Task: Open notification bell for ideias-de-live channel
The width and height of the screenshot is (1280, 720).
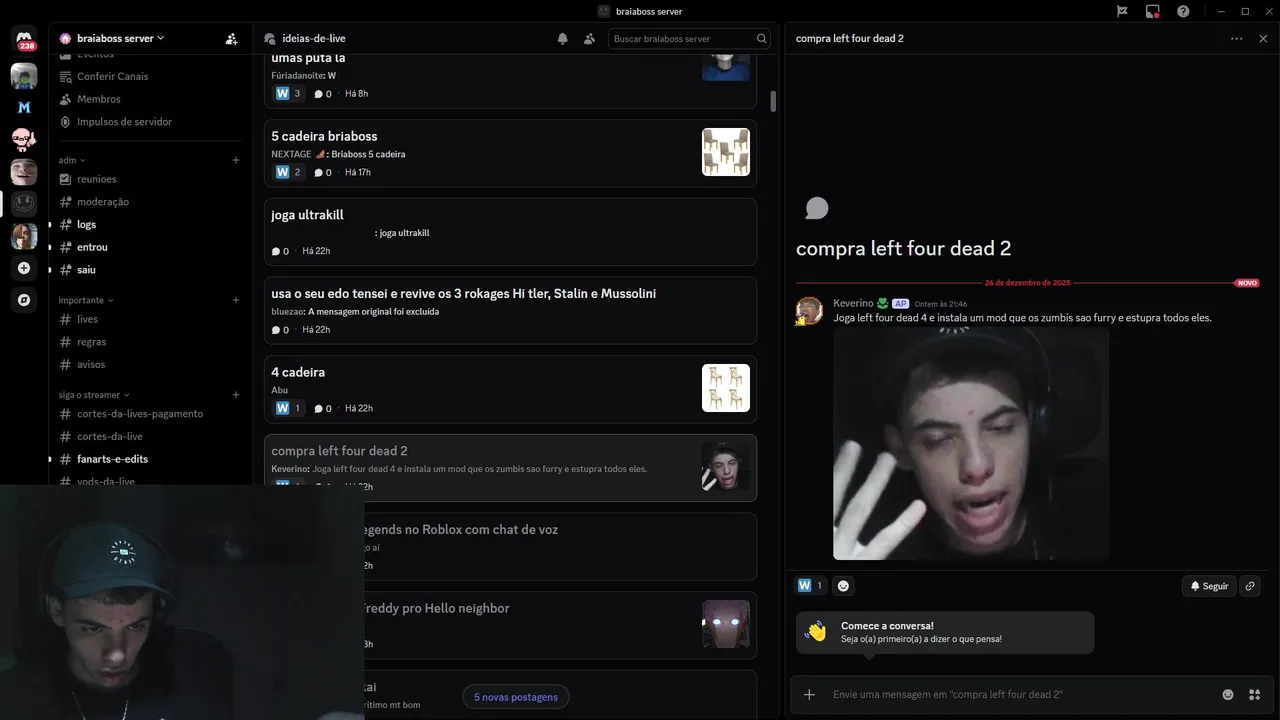Action: click(563, 39)
